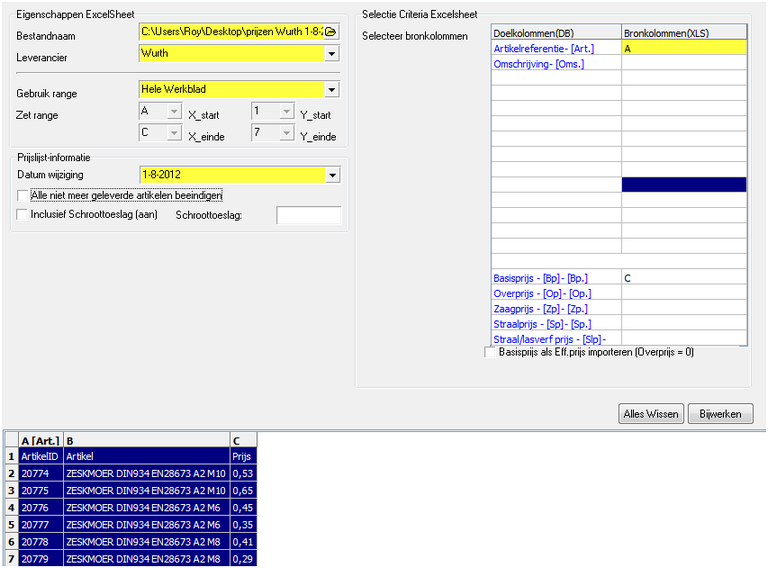Viewport: 768px width, 568px height.
Task: Select row header 7 in the preview
Action: click(x=11, y=559)
